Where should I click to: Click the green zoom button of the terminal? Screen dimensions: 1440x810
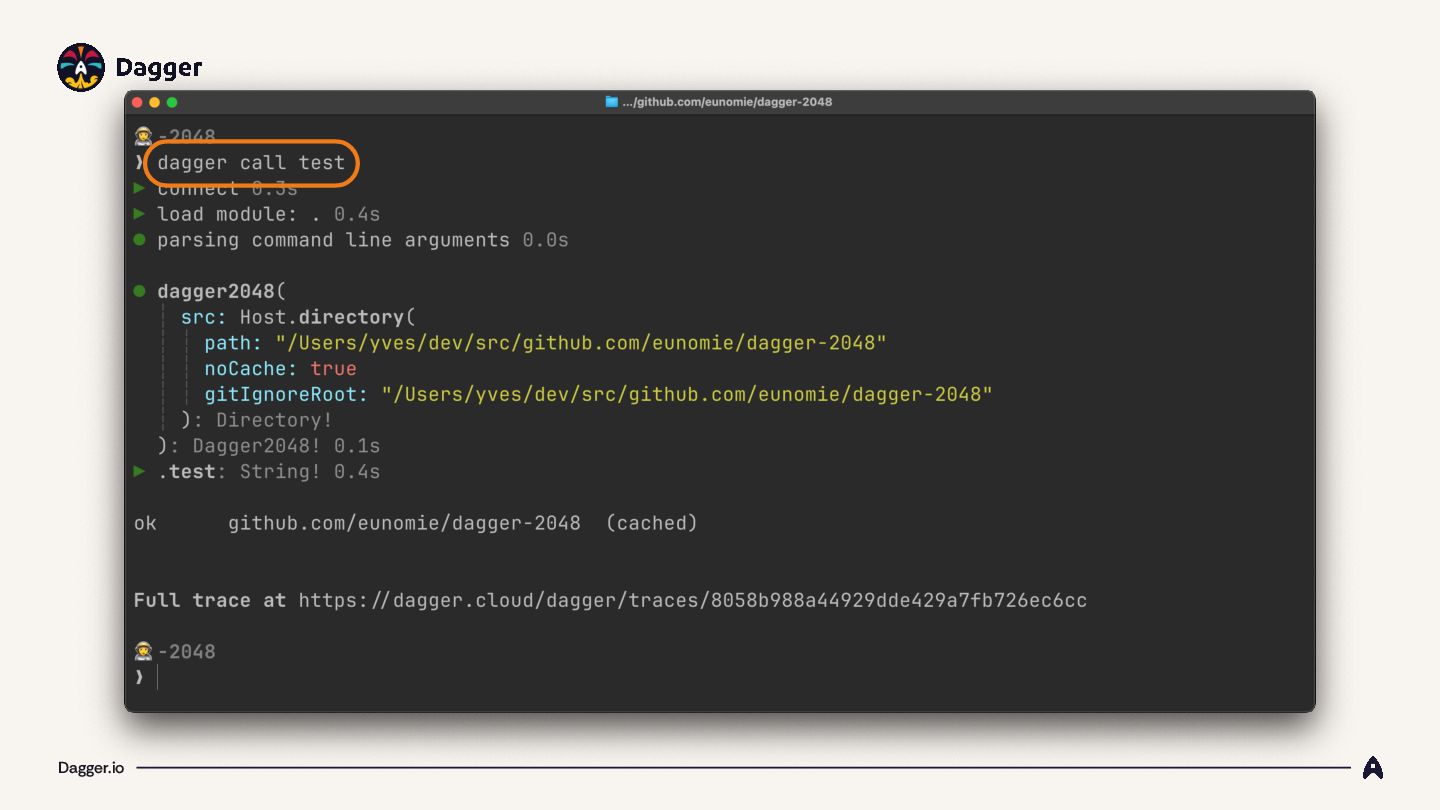pyautogui.click(x=172, y=102)
